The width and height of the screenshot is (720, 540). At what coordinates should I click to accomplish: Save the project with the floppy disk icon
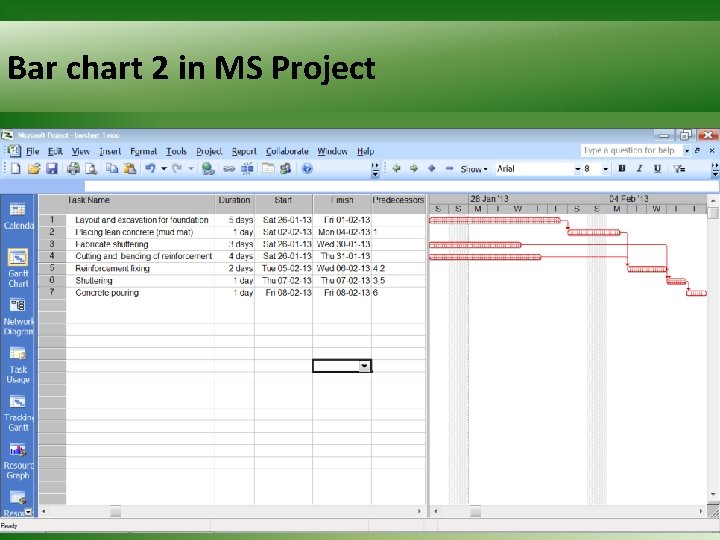click(x=51, y=169)
